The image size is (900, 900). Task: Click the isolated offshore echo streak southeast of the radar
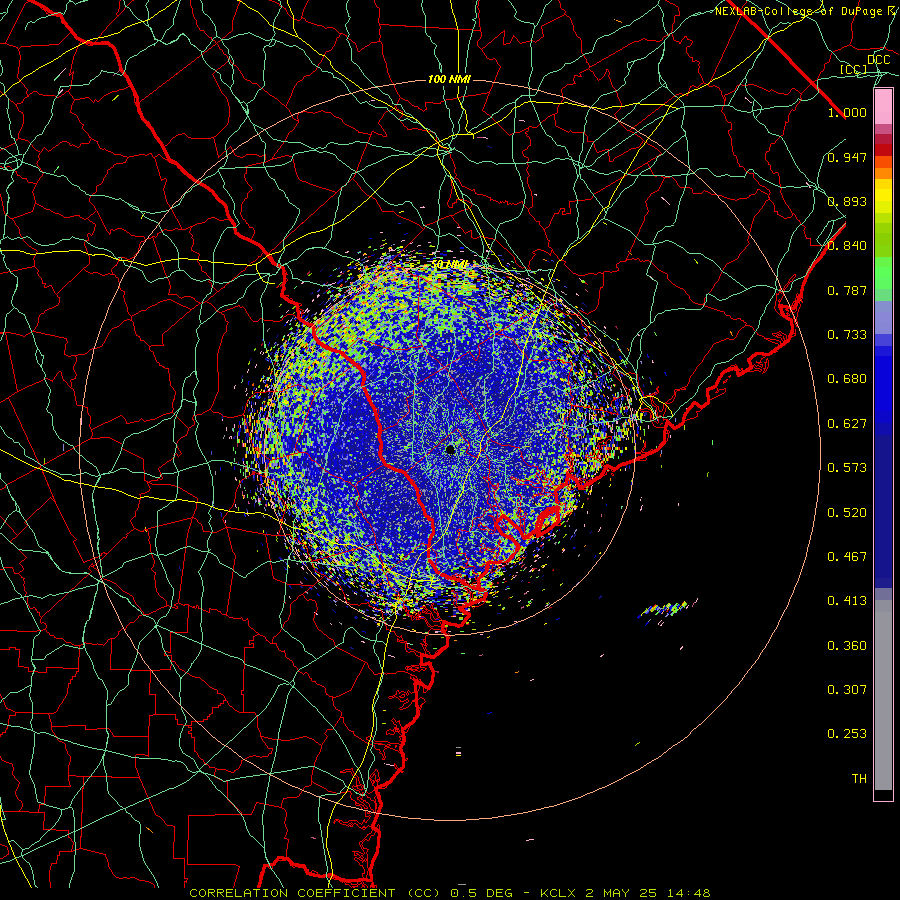click(666, 610)
